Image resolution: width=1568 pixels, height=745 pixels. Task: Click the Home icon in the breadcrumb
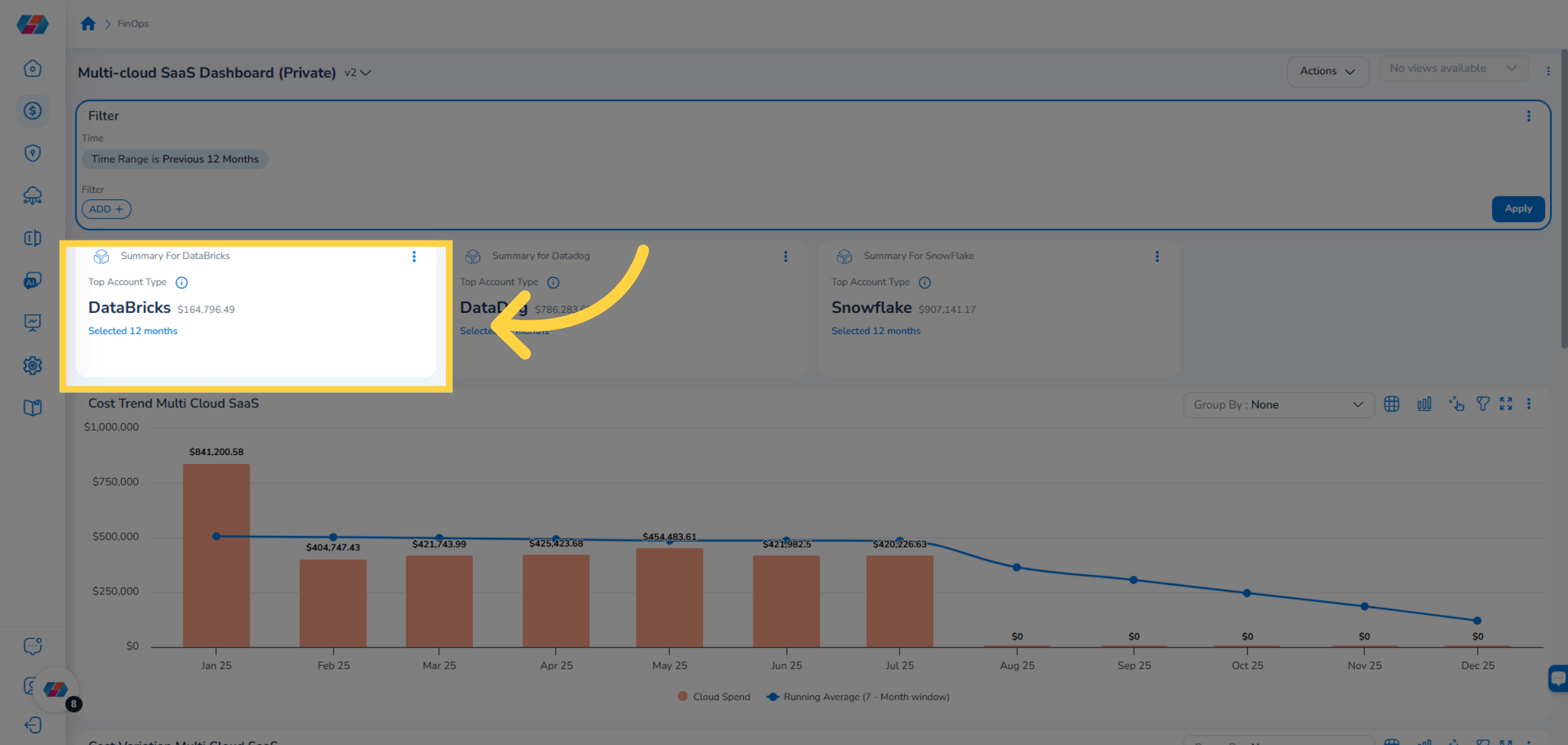tap(88, 24)
